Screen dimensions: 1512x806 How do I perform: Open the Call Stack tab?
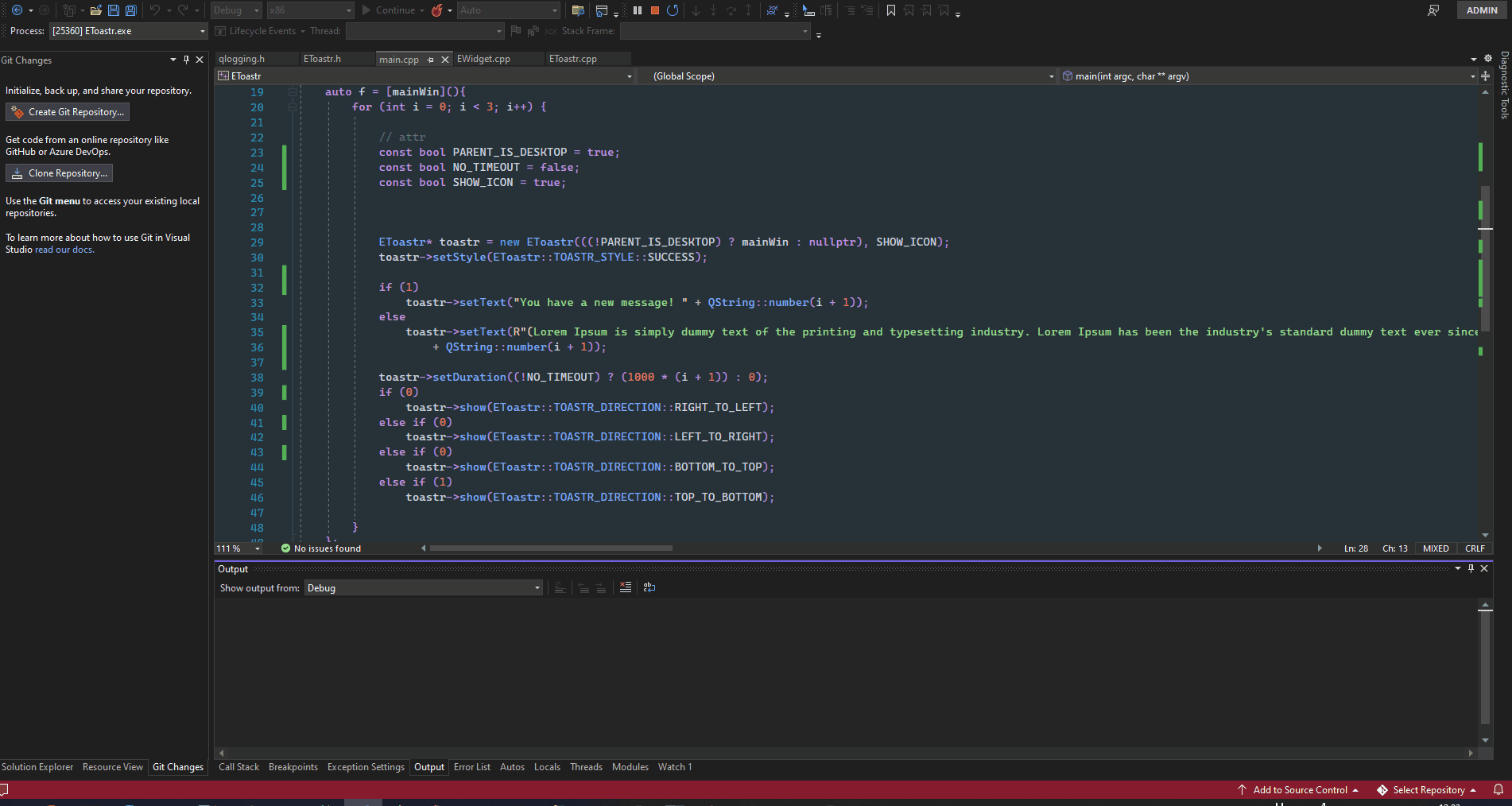pos(238,767)
